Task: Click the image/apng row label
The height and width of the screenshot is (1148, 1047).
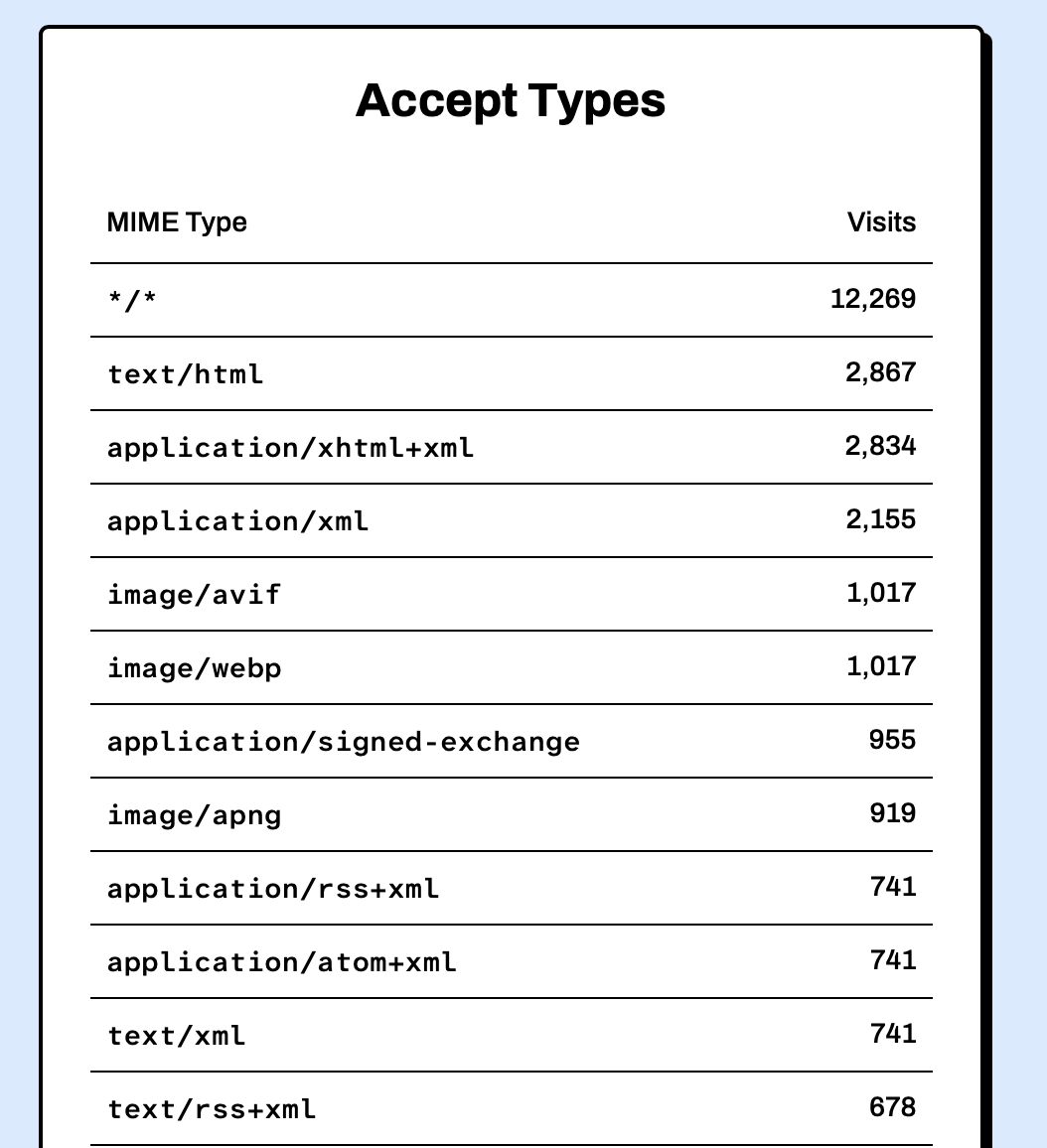Action: [194, 815]
